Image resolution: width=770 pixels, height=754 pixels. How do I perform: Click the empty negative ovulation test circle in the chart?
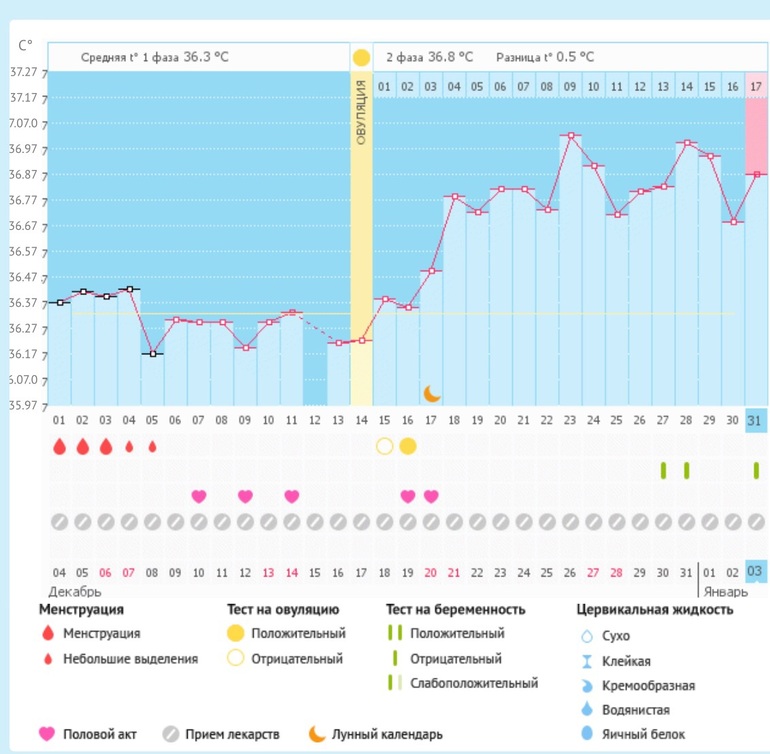(384, 446)
